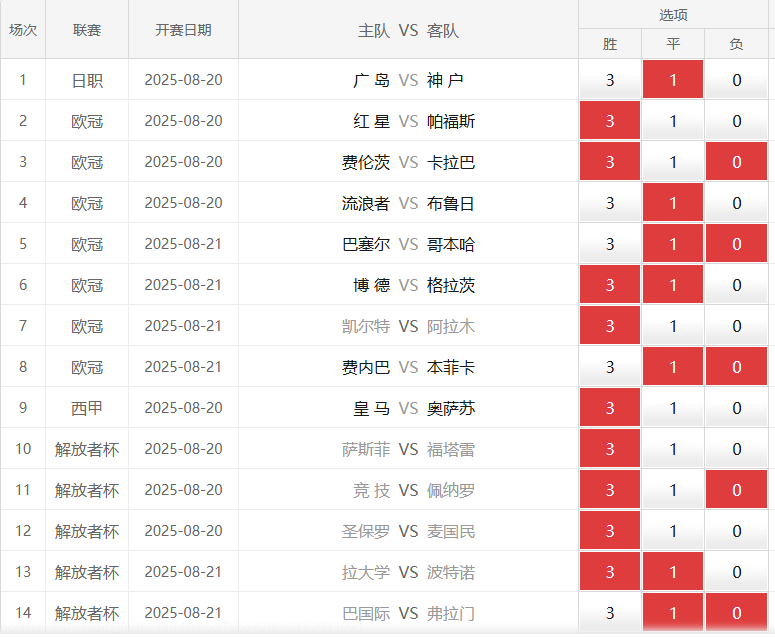Toggle win option 3 for 拉大学 VS 波特诺
Image resolution: width=775 pixels, height=638 pixels.
click(x=610, y=572)
